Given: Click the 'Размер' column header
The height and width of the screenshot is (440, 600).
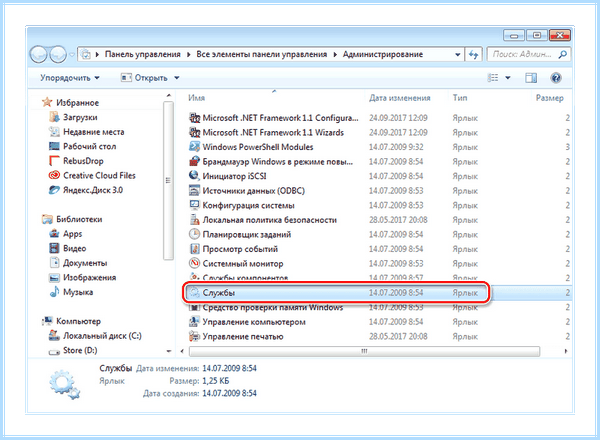Looking at the screenshot, I should [549, 98].
